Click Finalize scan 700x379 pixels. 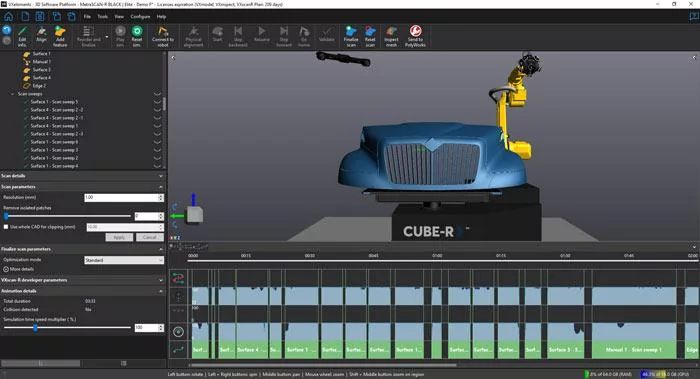(351, 36)
